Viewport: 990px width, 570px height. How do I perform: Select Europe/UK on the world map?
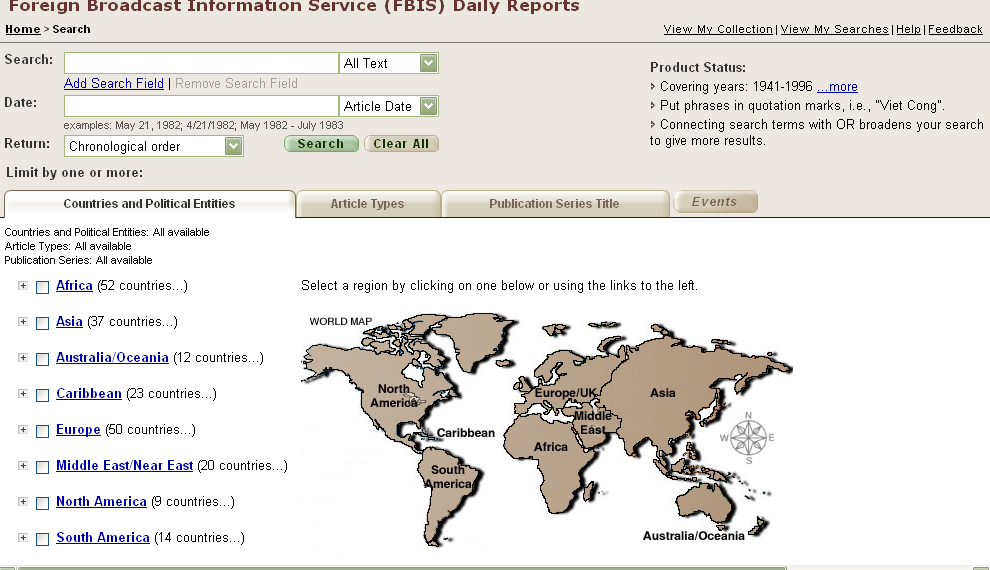coord(566,393)
